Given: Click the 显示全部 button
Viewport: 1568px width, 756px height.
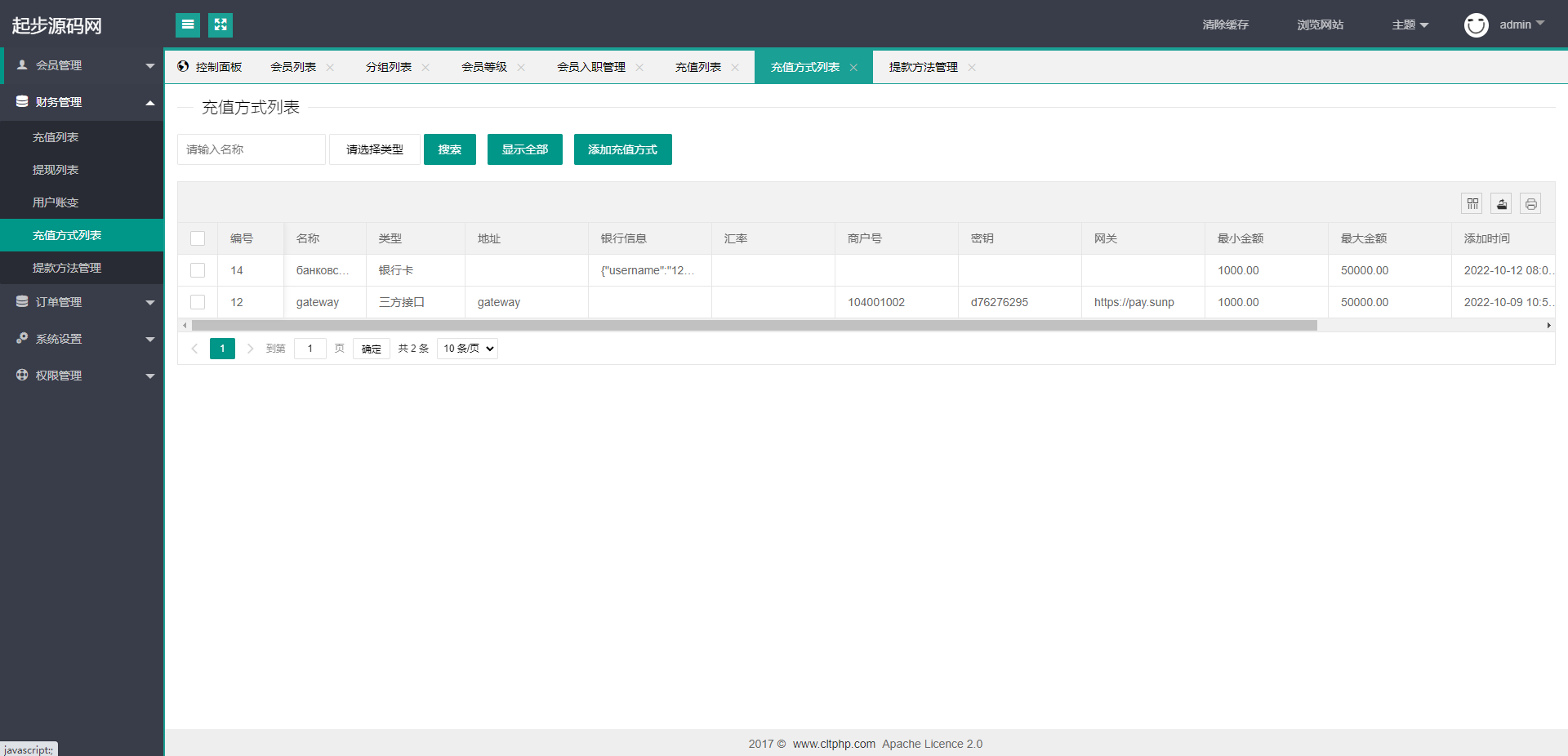Looking at the screenshot, I should click(x=524, y=149).
